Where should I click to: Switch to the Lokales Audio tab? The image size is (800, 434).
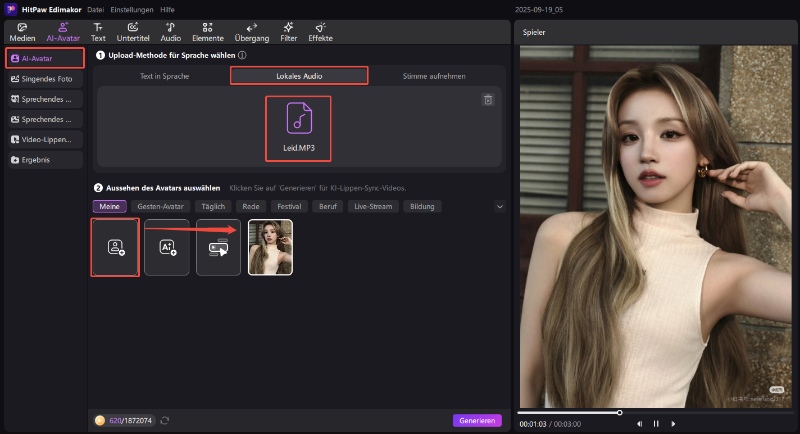(299, 76)
